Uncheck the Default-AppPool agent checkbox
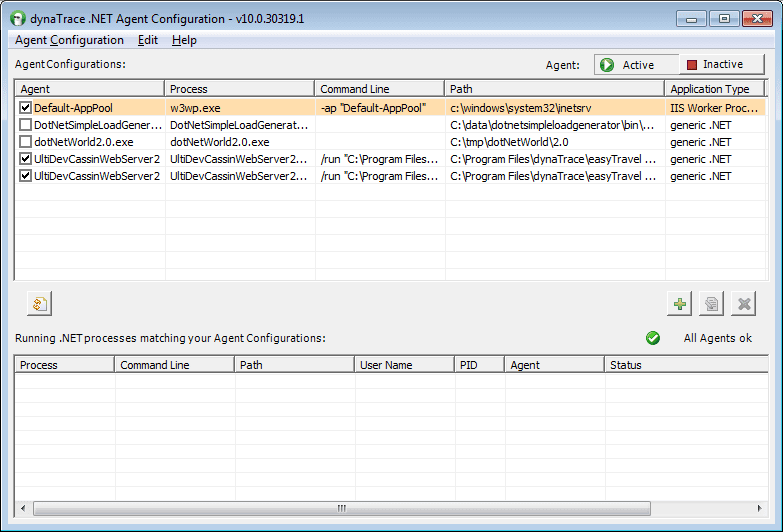 (x=25, y=107)
